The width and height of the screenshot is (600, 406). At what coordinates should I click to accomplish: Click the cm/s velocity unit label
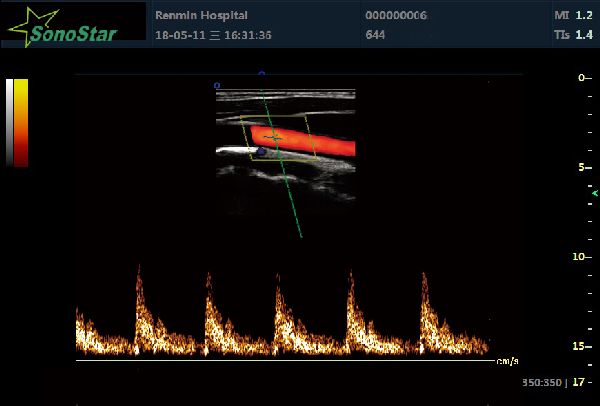coord(508,360)
